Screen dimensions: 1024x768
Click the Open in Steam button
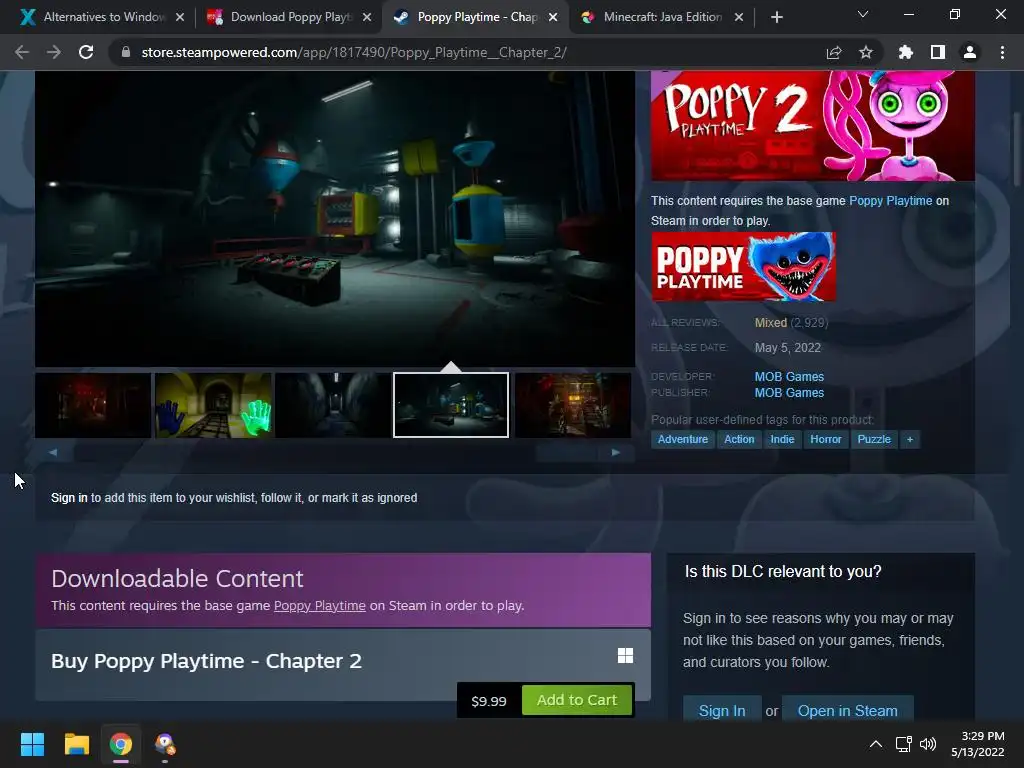(x=847, y=710)
